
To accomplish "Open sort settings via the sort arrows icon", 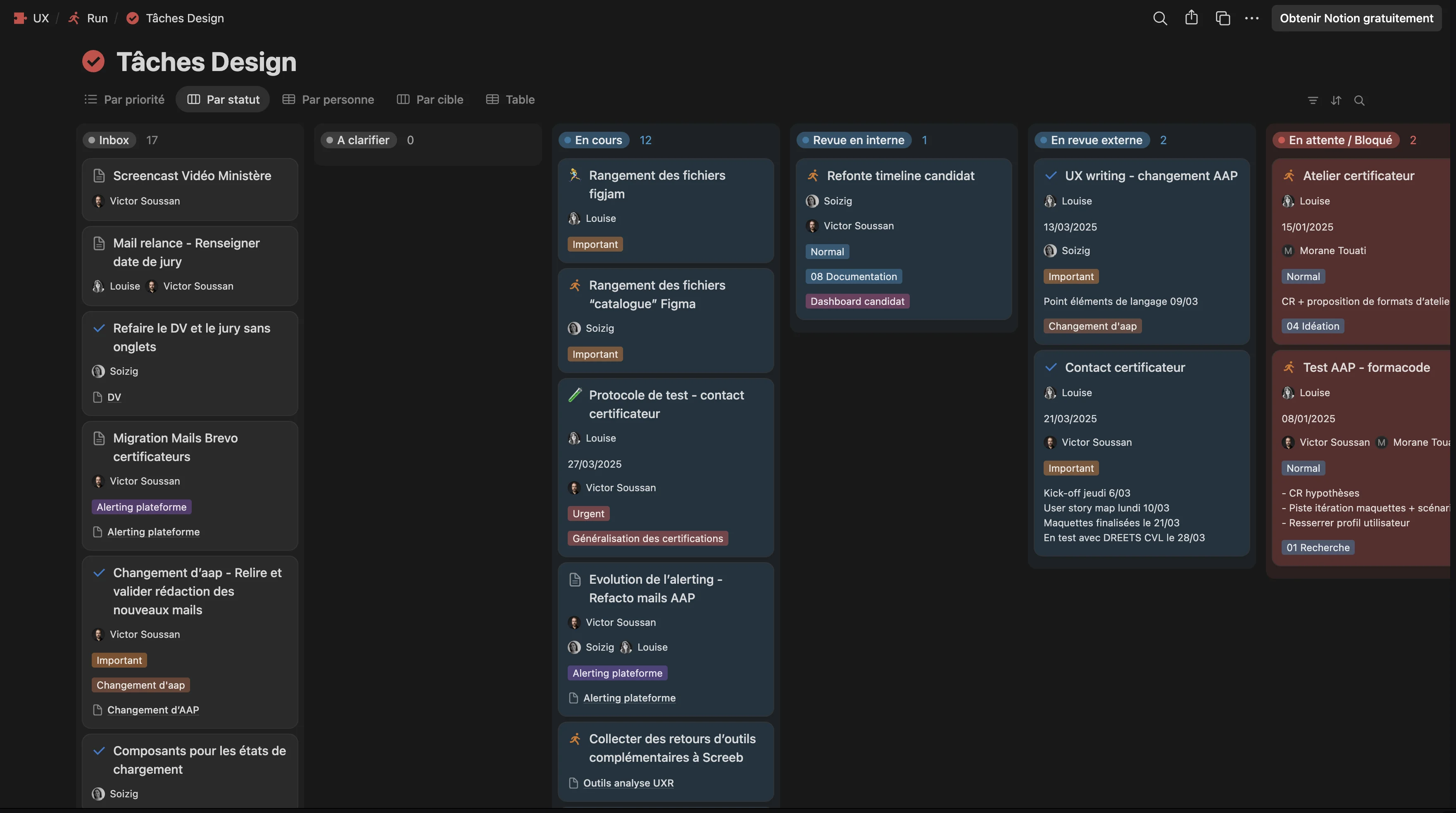I will [1337, 100].
